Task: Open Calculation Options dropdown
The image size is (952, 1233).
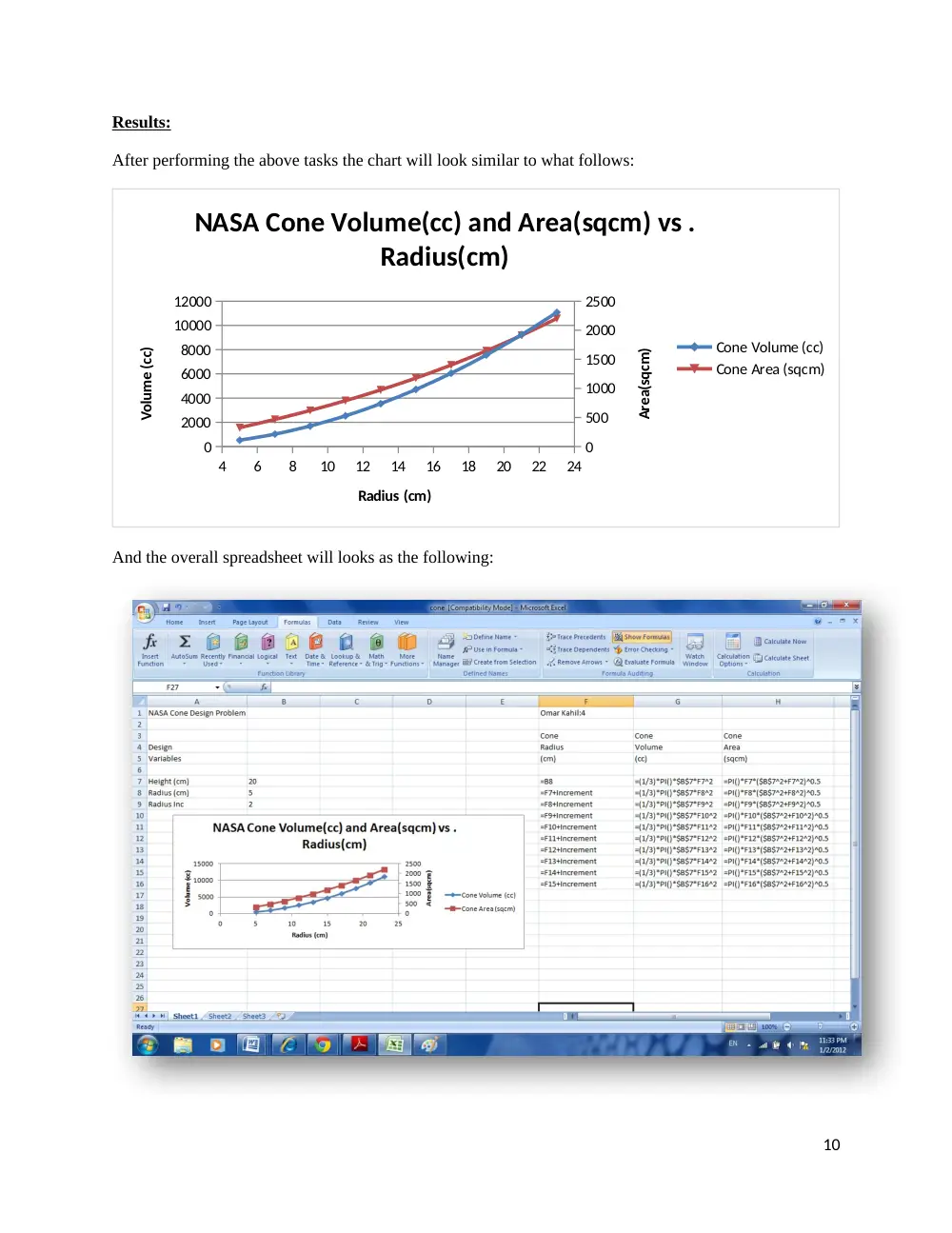Action: point(733,649)
